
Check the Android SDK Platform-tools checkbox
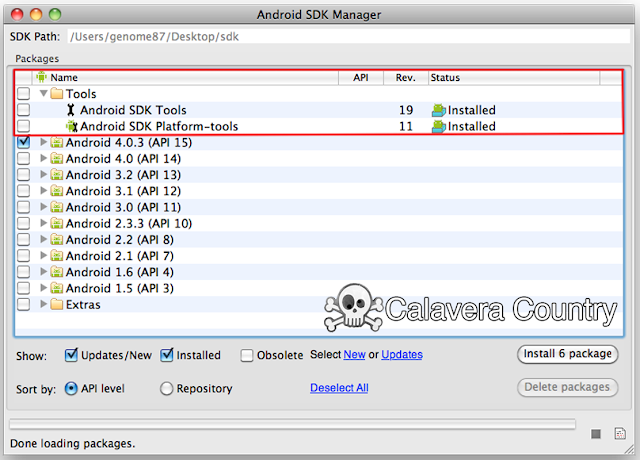pos(24,125)
